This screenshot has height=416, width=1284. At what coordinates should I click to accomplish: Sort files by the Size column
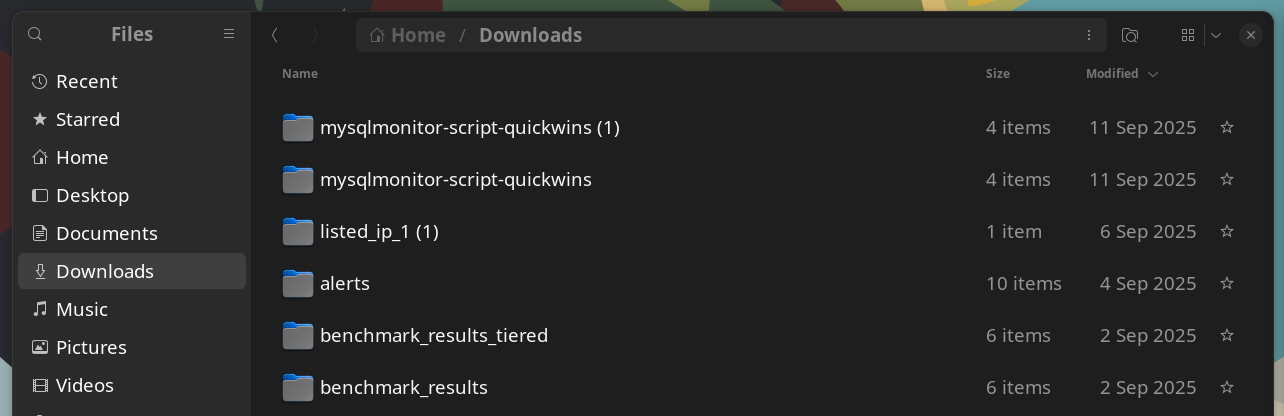[997, 73]
